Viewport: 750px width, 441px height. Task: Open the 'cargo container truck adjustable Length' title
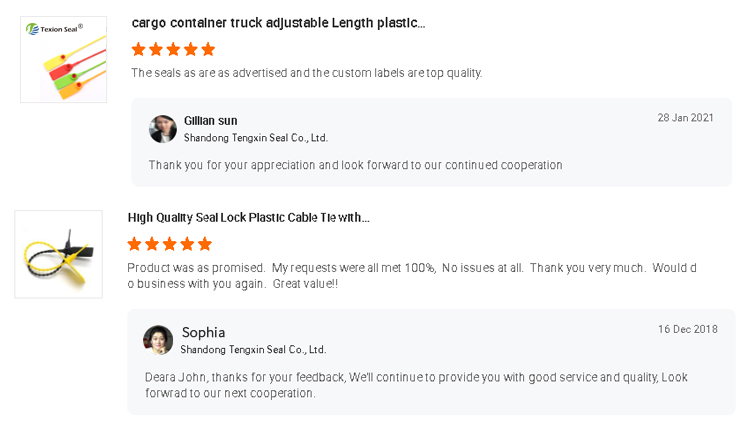278,23
